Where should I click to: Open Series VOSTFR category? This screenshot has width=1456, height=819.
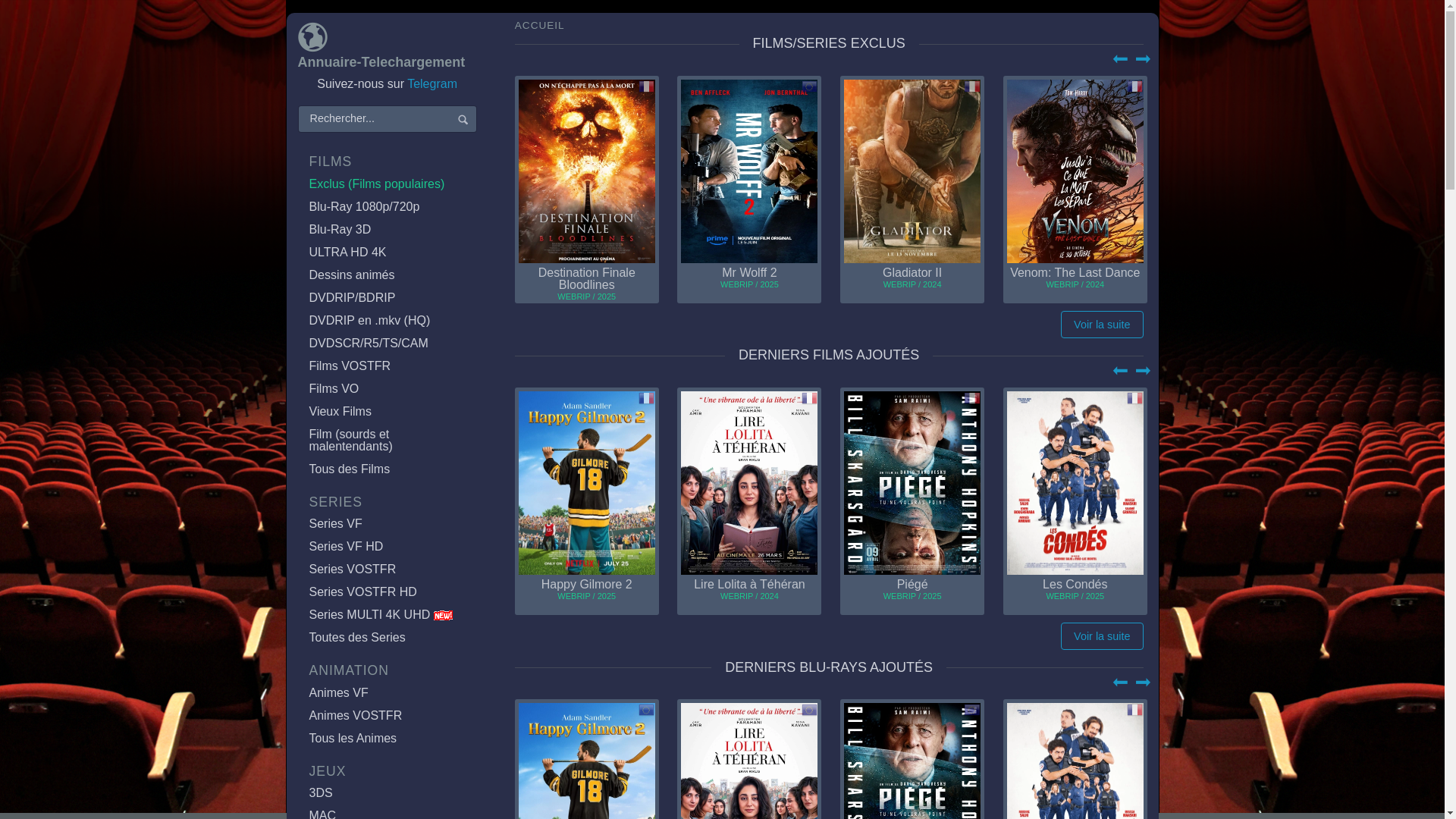353,570
